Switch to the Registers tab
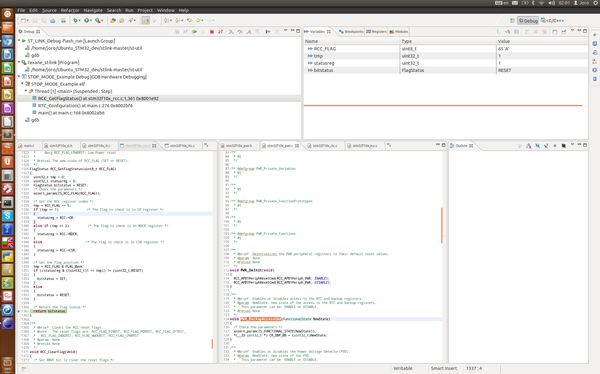The width and height of the screenshot is (600, 374). [x=376, y=32]
